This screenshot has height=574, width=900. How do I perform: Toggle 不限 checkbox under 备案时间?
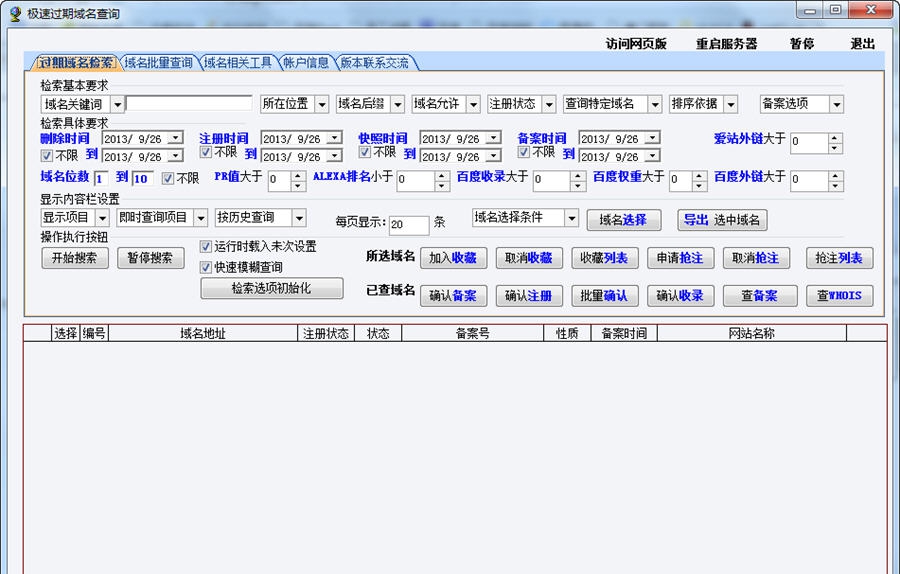point(523,152)
